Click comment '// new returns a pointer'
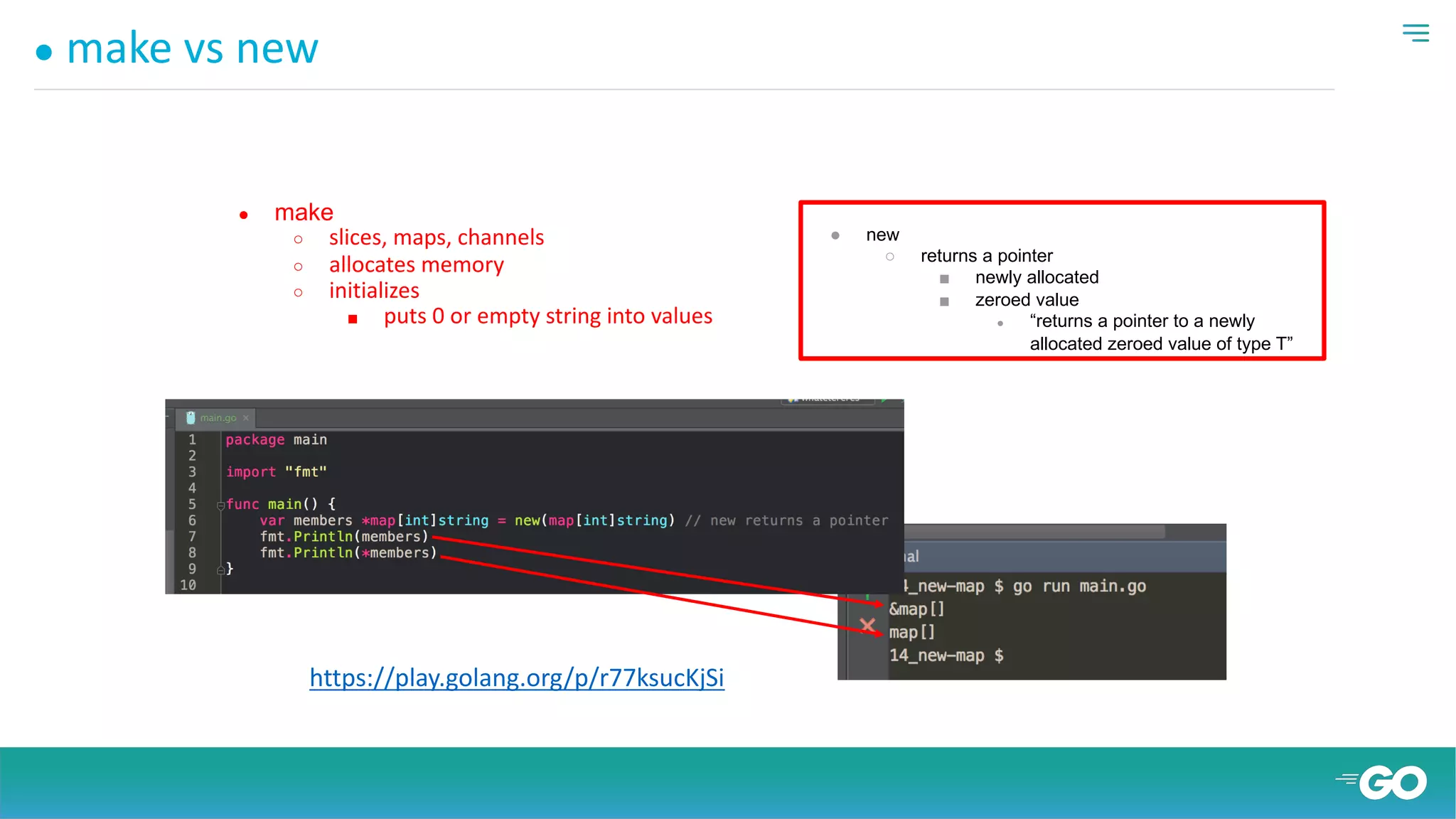The height and width of the screenshot is (819, 1456). pyautogui.click(x=786, y=520)
